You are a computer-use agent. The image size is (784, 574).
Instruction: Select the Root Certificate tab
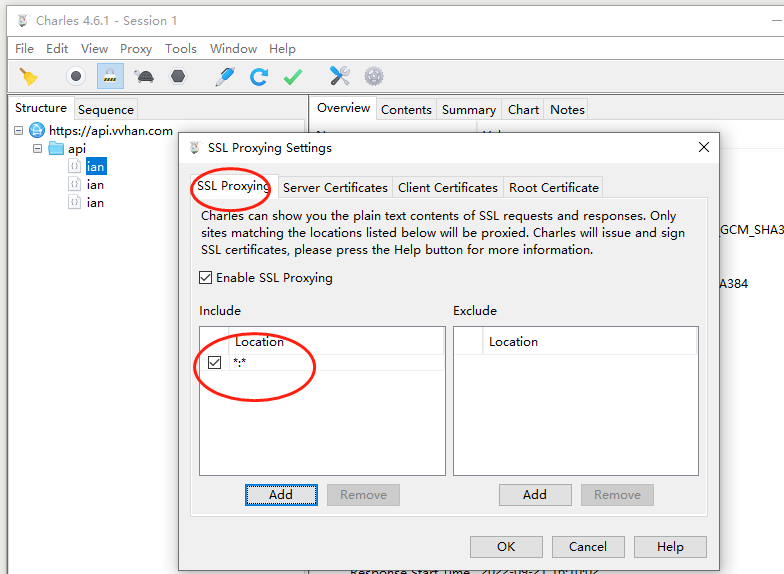tap(554, 188)
